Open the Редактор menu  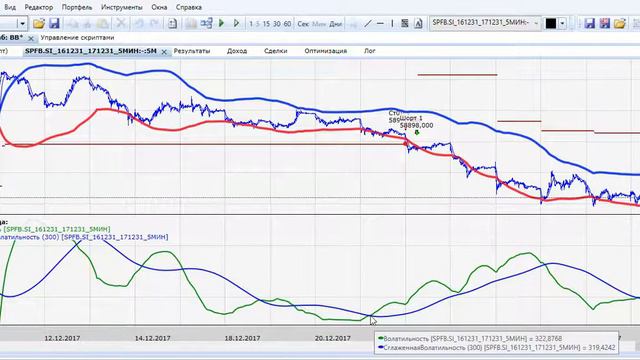click(x=39, y=7)
